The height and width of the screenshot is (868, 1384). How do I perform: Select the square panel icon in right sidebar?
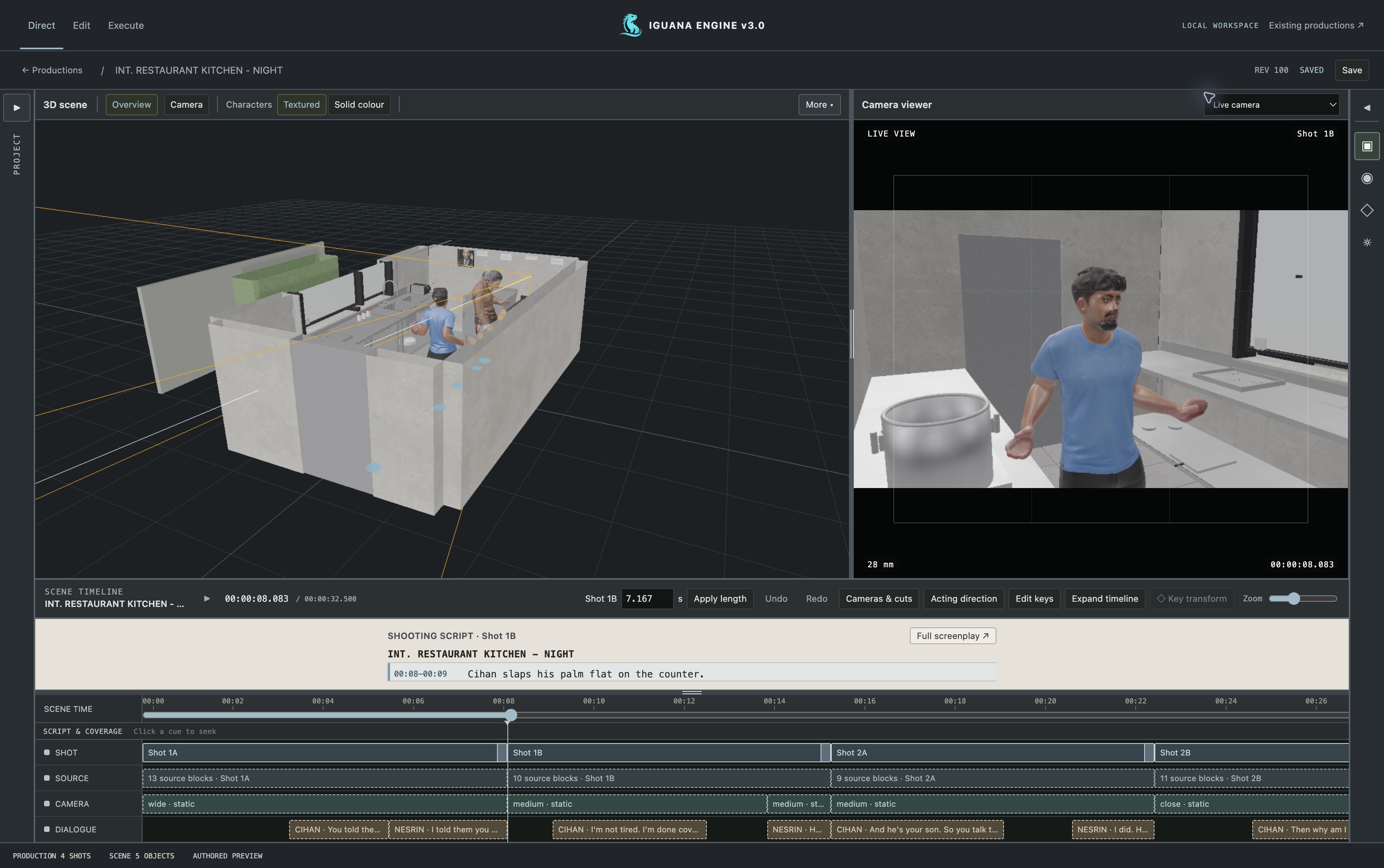coord(1367,146)
